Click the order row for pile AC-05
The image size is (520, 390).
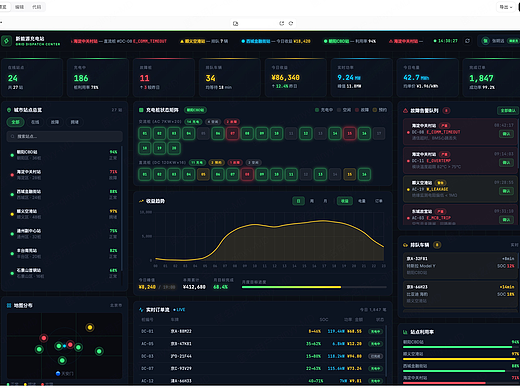point(262,344)
